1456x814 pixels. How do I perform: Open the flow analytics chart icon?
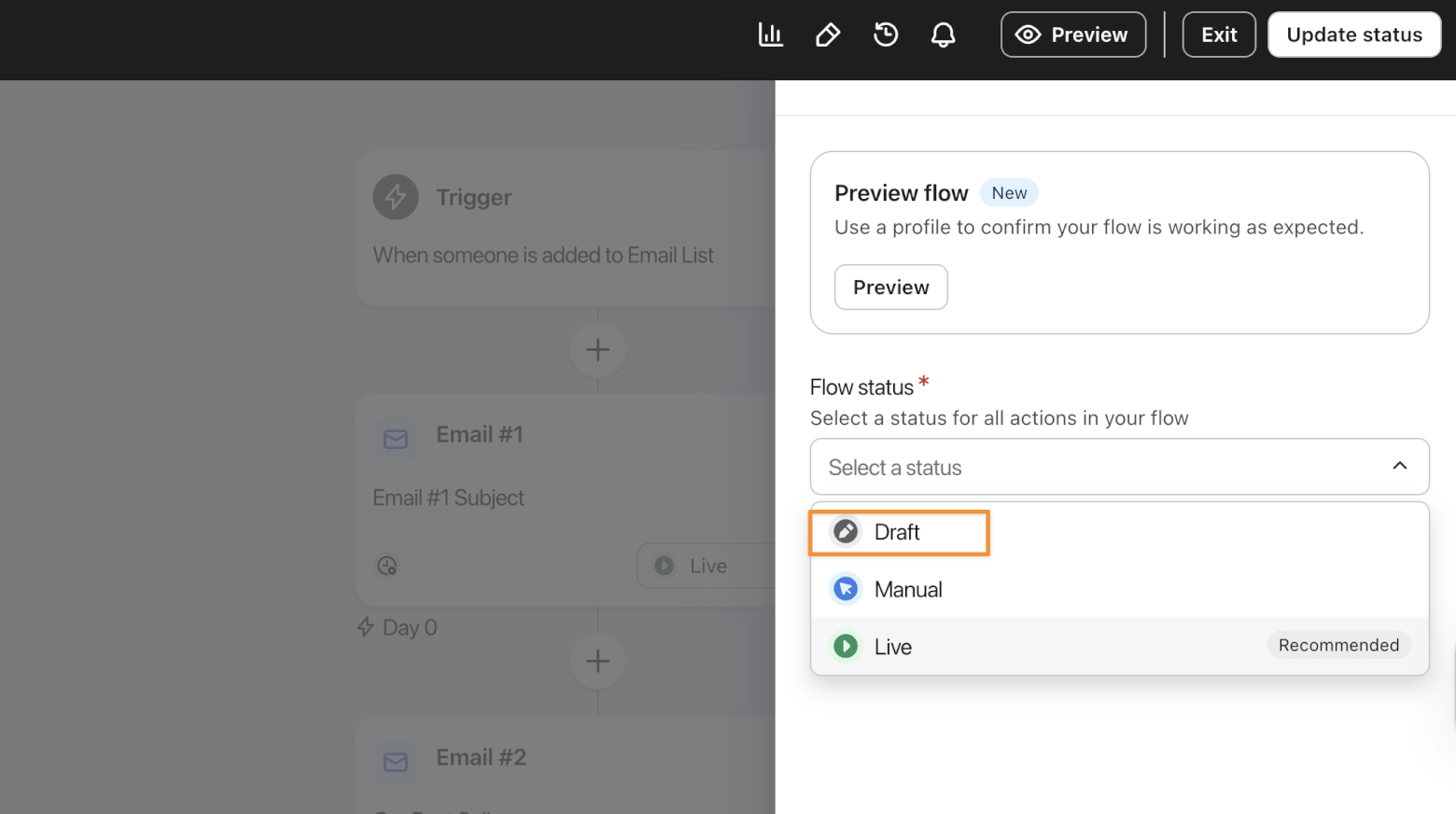770,35
